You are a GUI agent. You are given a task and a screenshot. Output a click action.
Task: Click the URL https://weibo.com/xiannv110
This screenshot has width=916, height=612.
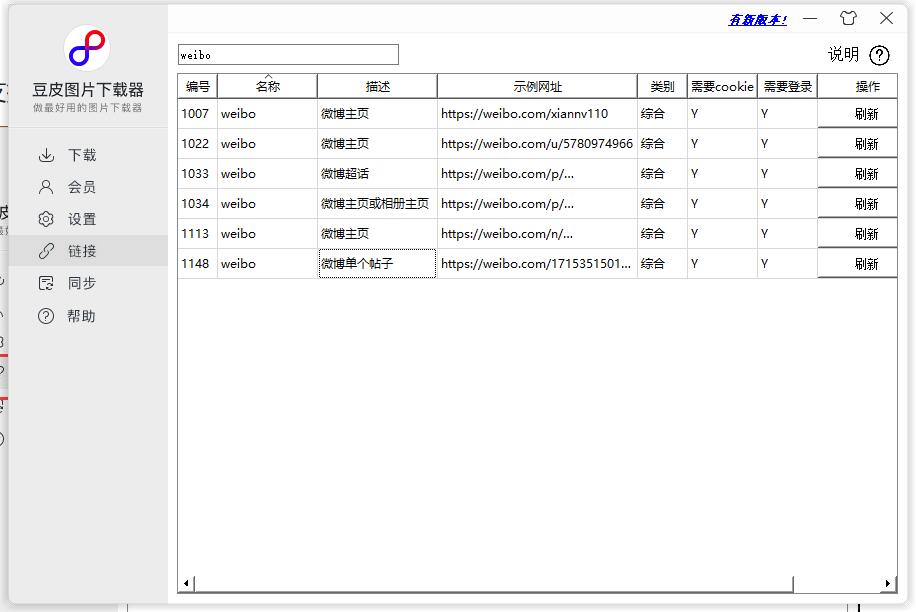524,114
